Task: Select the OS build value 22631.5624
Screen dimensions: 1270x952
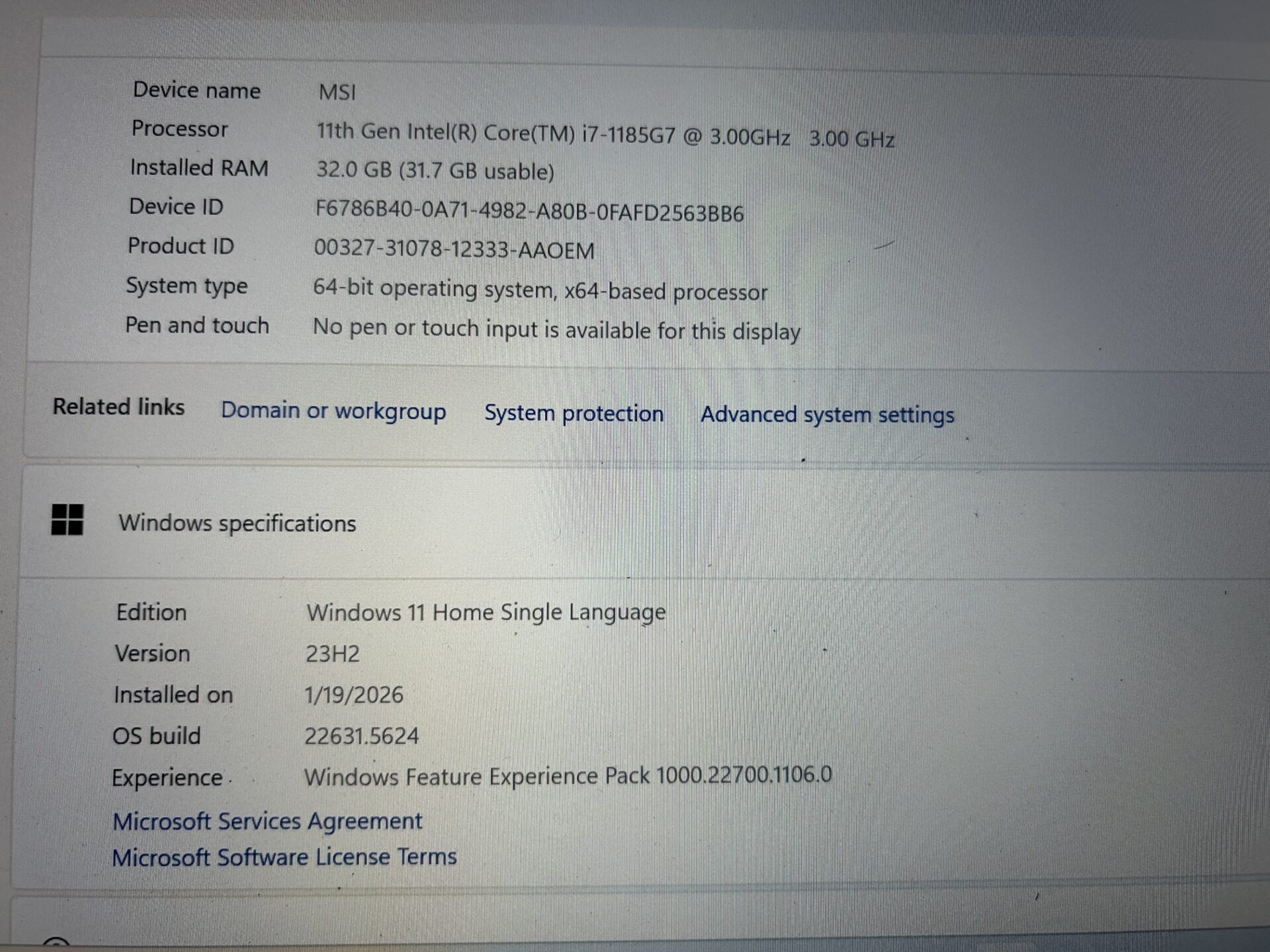Action: 362,736
